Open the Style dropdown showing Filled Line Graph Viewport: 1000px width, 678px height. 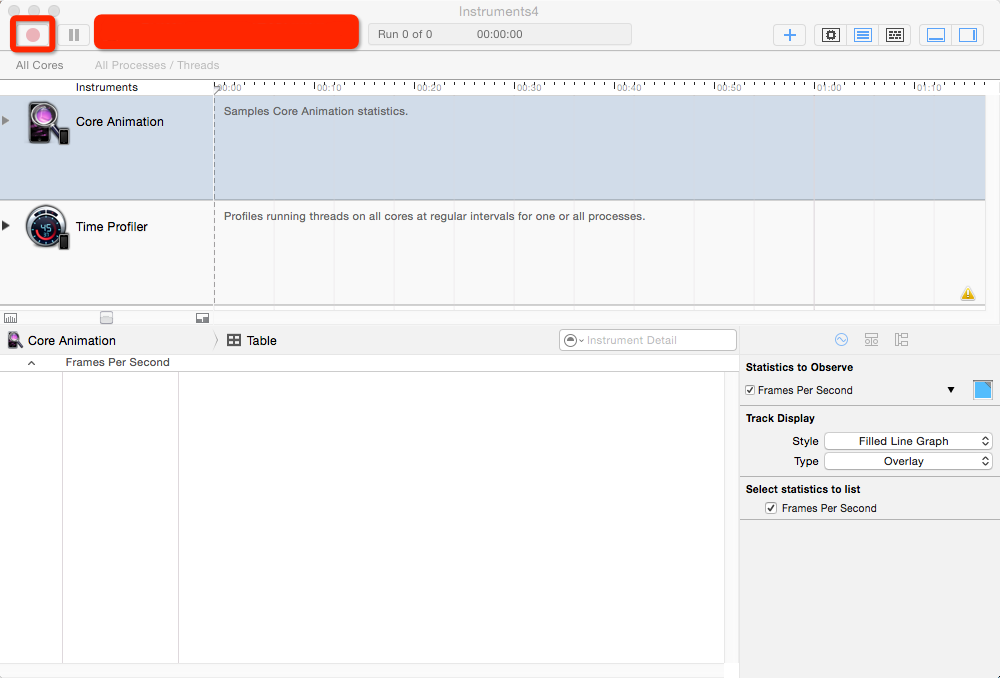(908, 441)
